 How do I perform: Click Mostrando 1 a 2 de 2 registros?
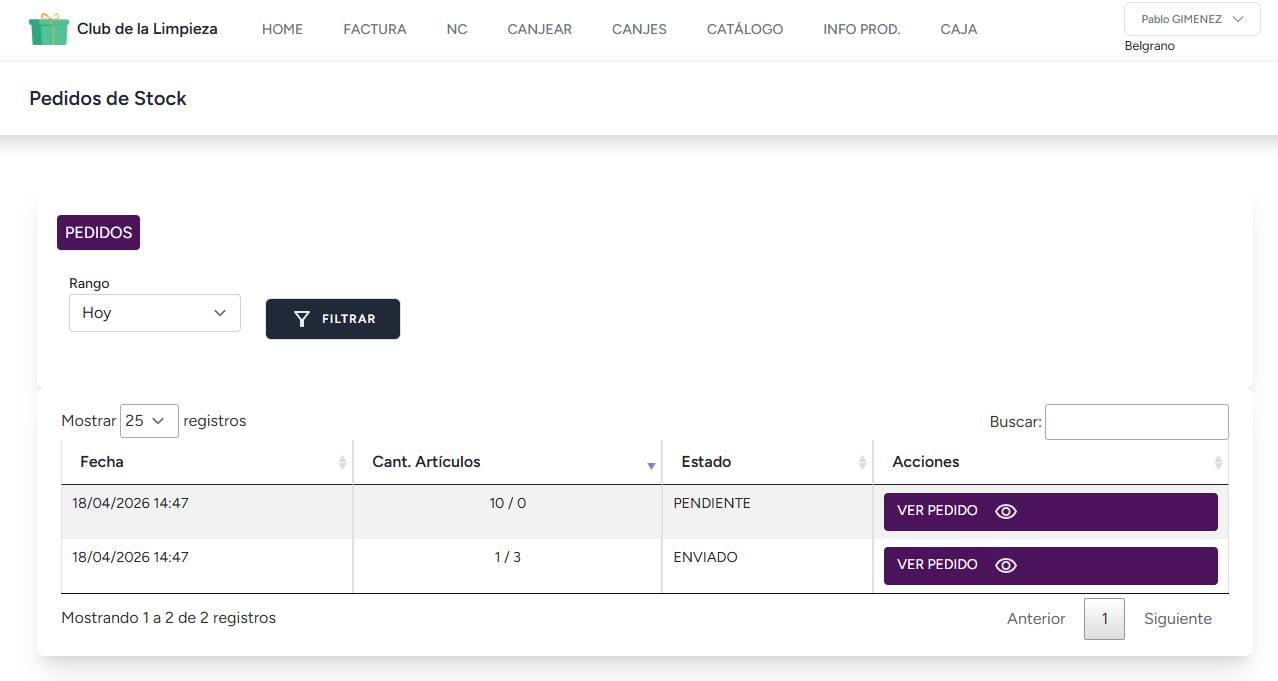point(168,618)
